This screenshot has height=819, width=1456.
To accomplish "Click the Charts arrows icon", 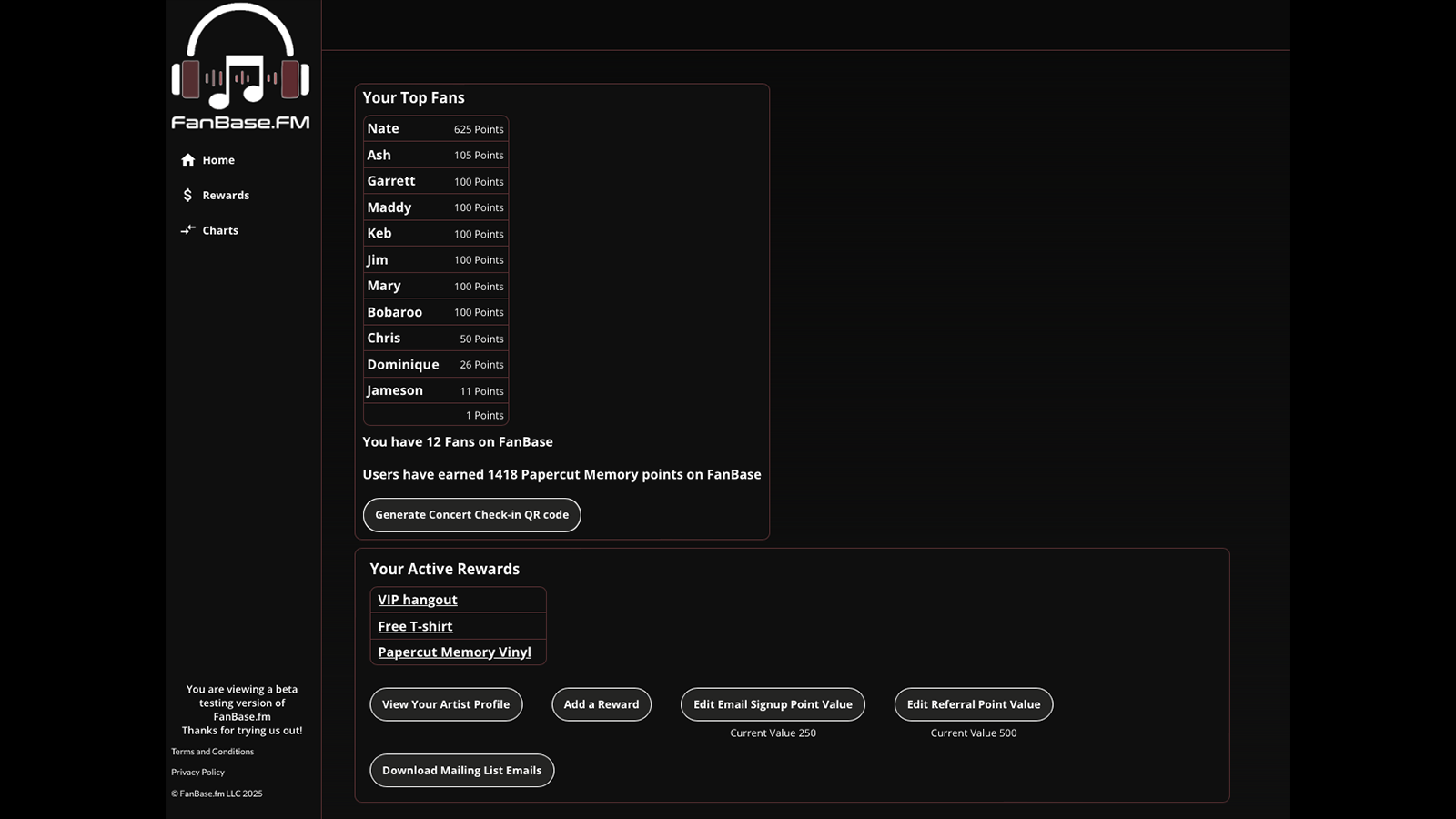I will point(187,230).
